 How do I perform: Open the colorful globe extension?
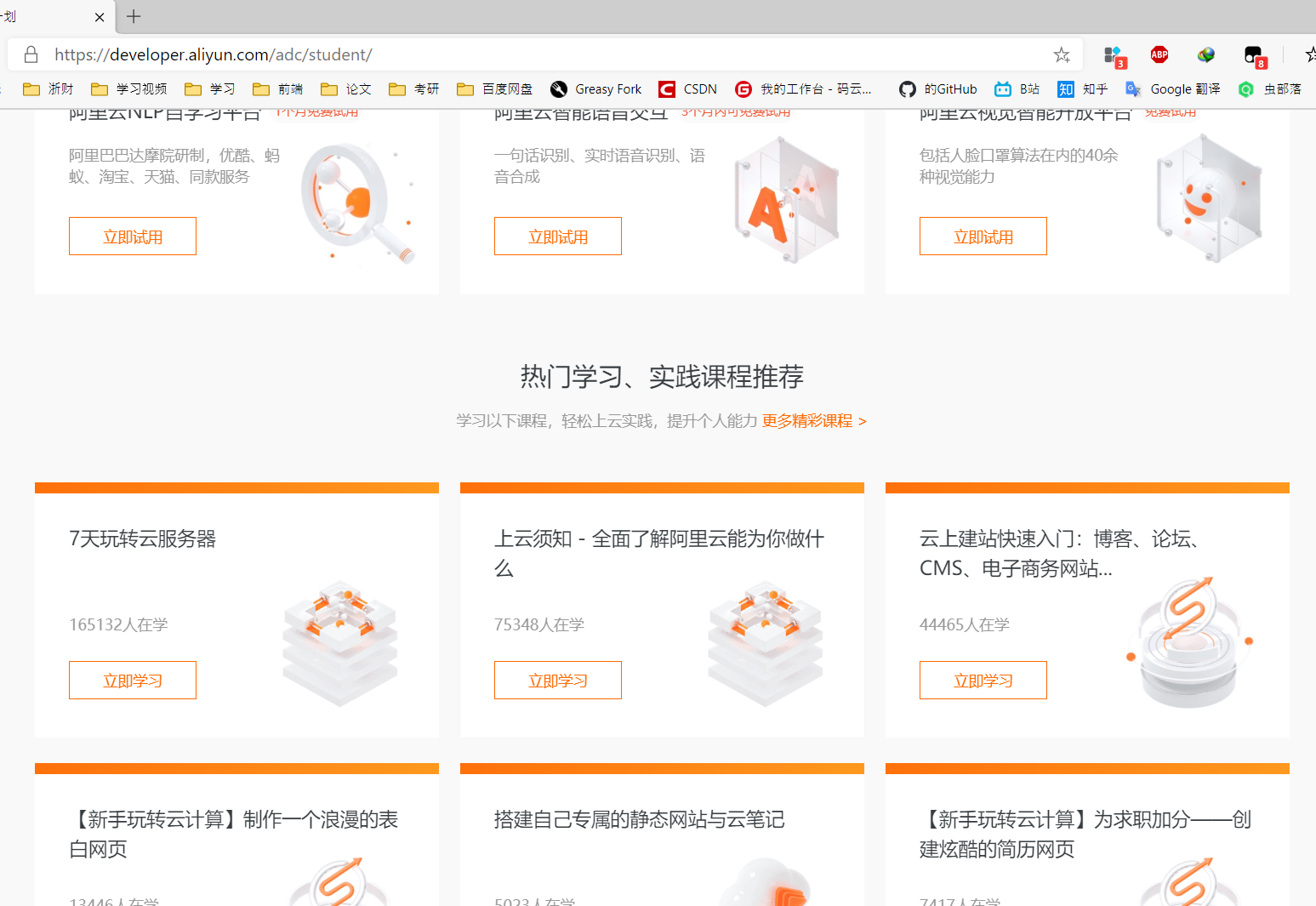click(x=1205, y=54)
